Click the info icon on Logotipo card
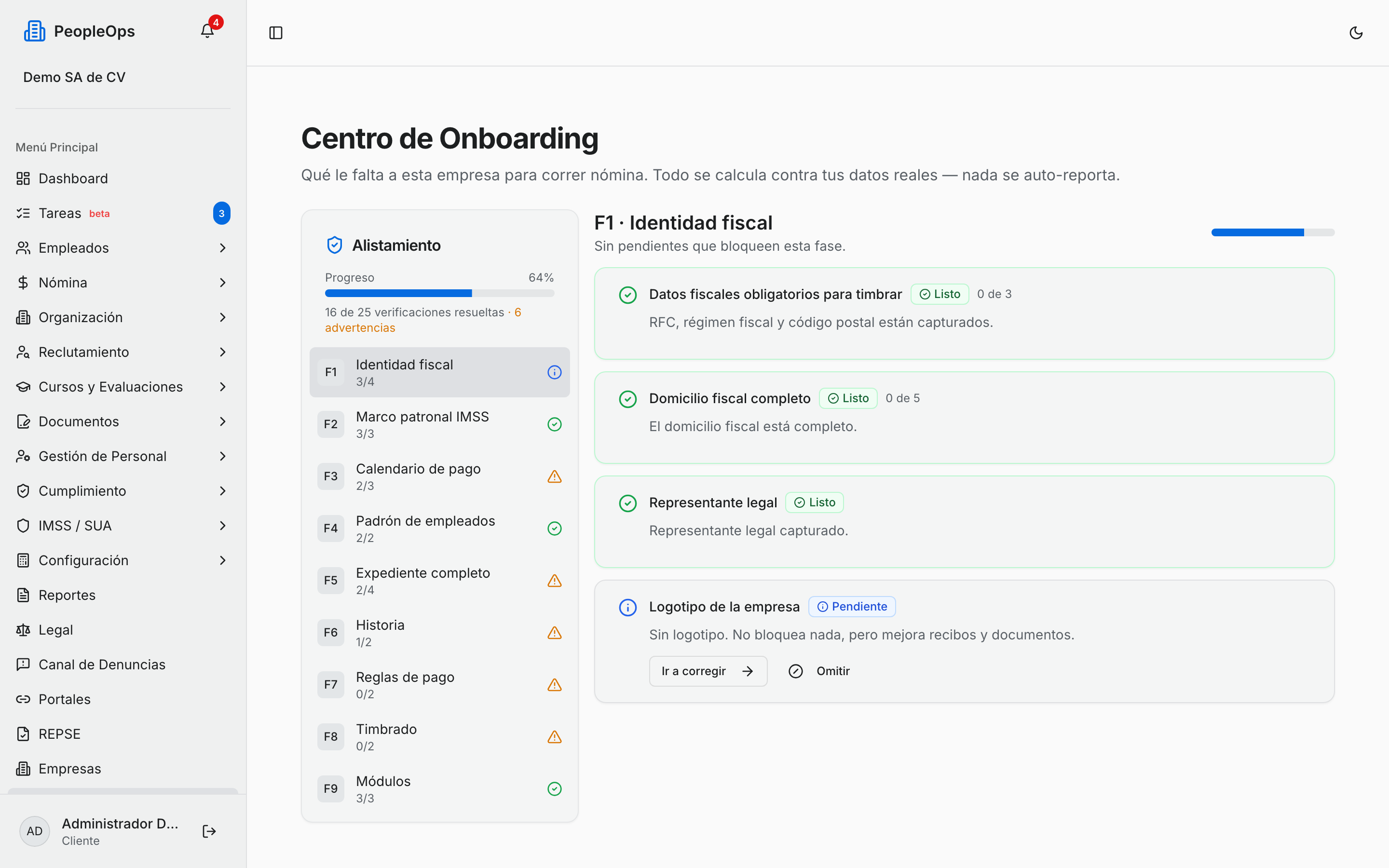This screenshot has height=868, width=1389. pyautogui.click(x=627, y=608)
